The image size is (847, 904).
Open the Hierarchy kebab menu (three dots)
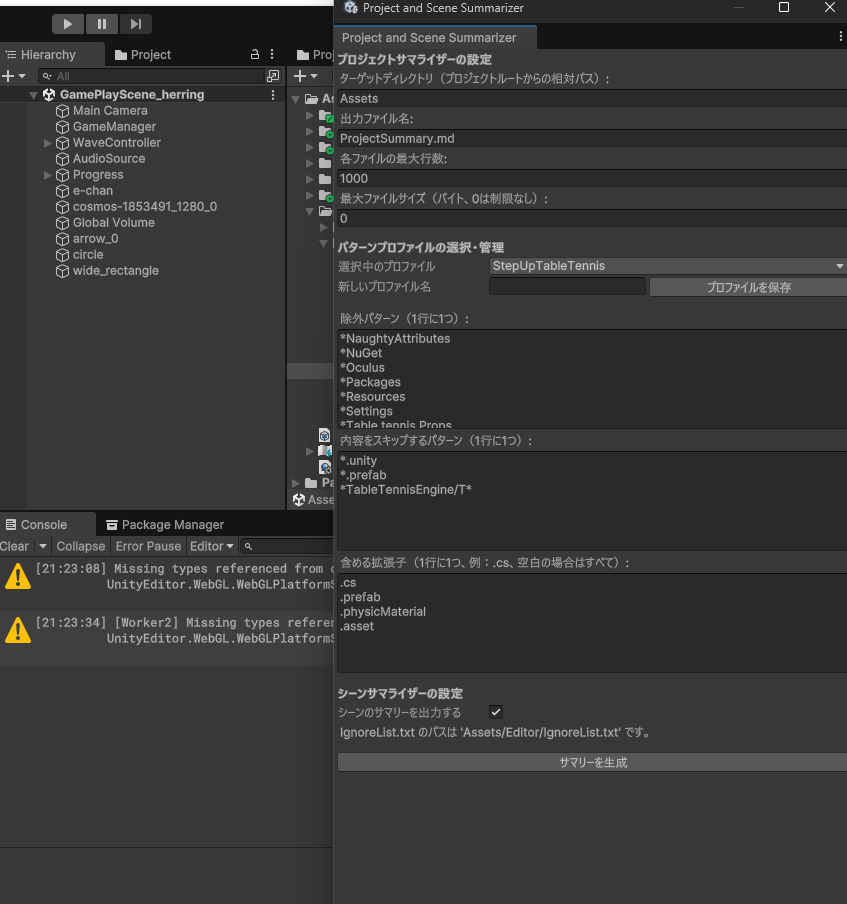[x=272, y=54]
